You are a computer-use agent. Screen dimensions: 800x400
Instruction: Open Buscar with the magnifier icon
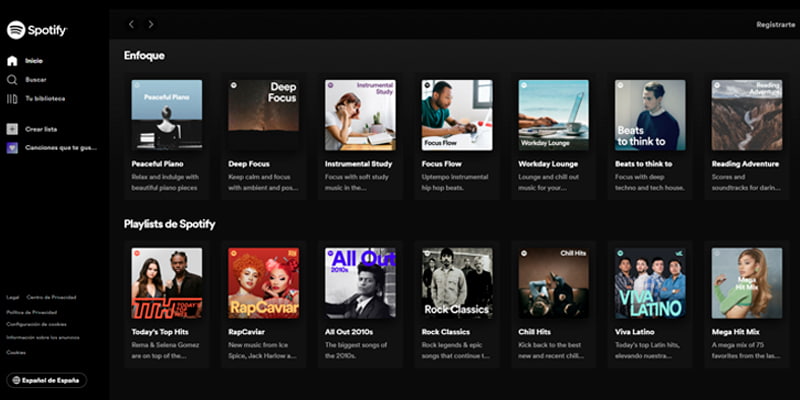tap(12, 79)
